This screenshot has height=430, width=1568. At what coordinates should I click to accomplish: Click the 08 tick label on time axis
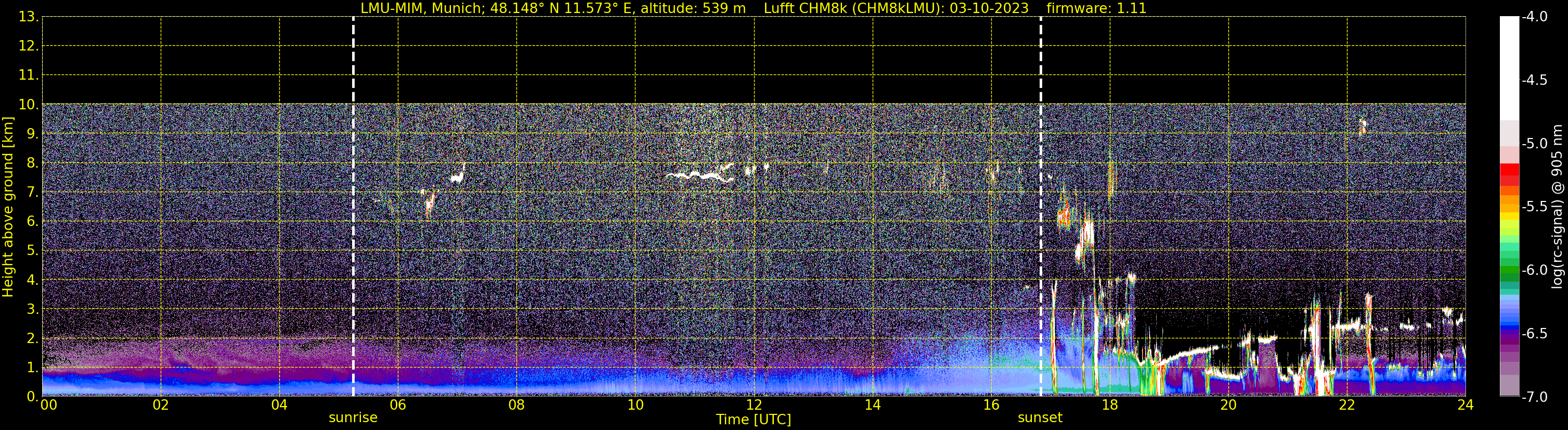tap(517, 405)
